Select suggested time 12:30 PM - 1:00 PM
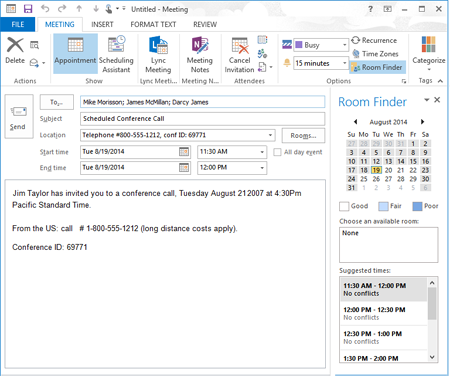Screen dimensions: 450x376 click(383, 337)
